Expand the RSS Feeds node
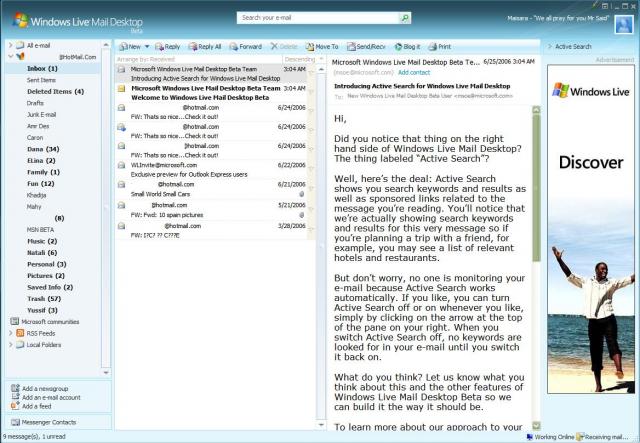 coord(11,333)
